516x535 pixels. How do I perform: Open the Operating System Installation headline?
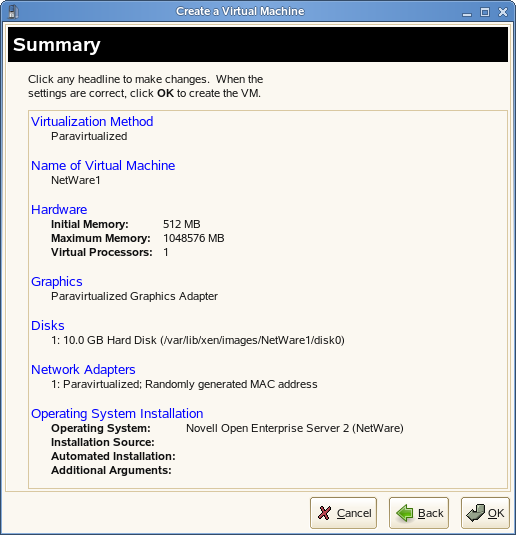[117, 414]
